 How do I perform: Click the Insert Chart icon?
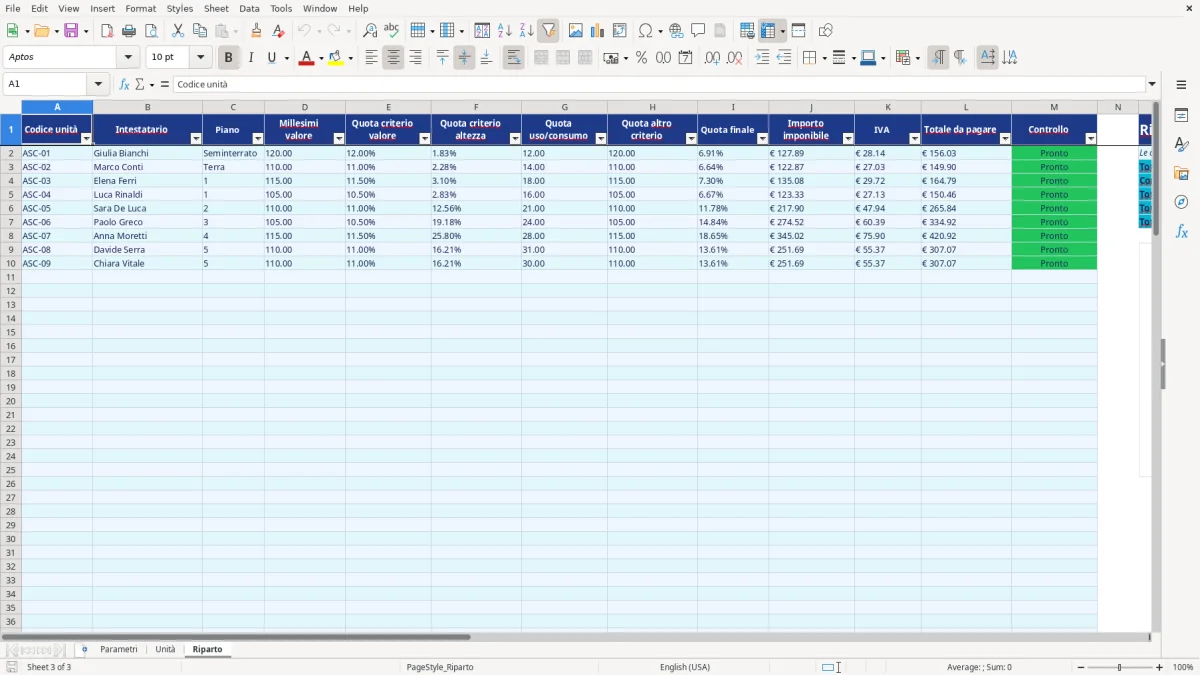597,31
